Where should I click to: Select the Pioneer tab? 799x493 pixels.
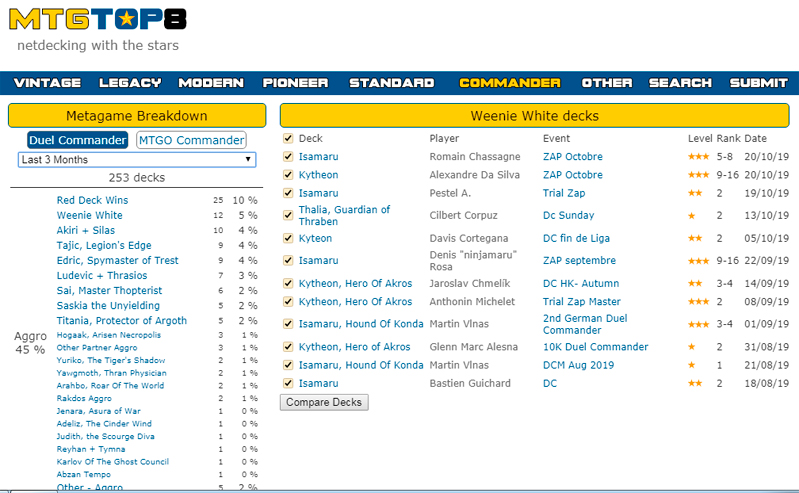coord(296,83)
